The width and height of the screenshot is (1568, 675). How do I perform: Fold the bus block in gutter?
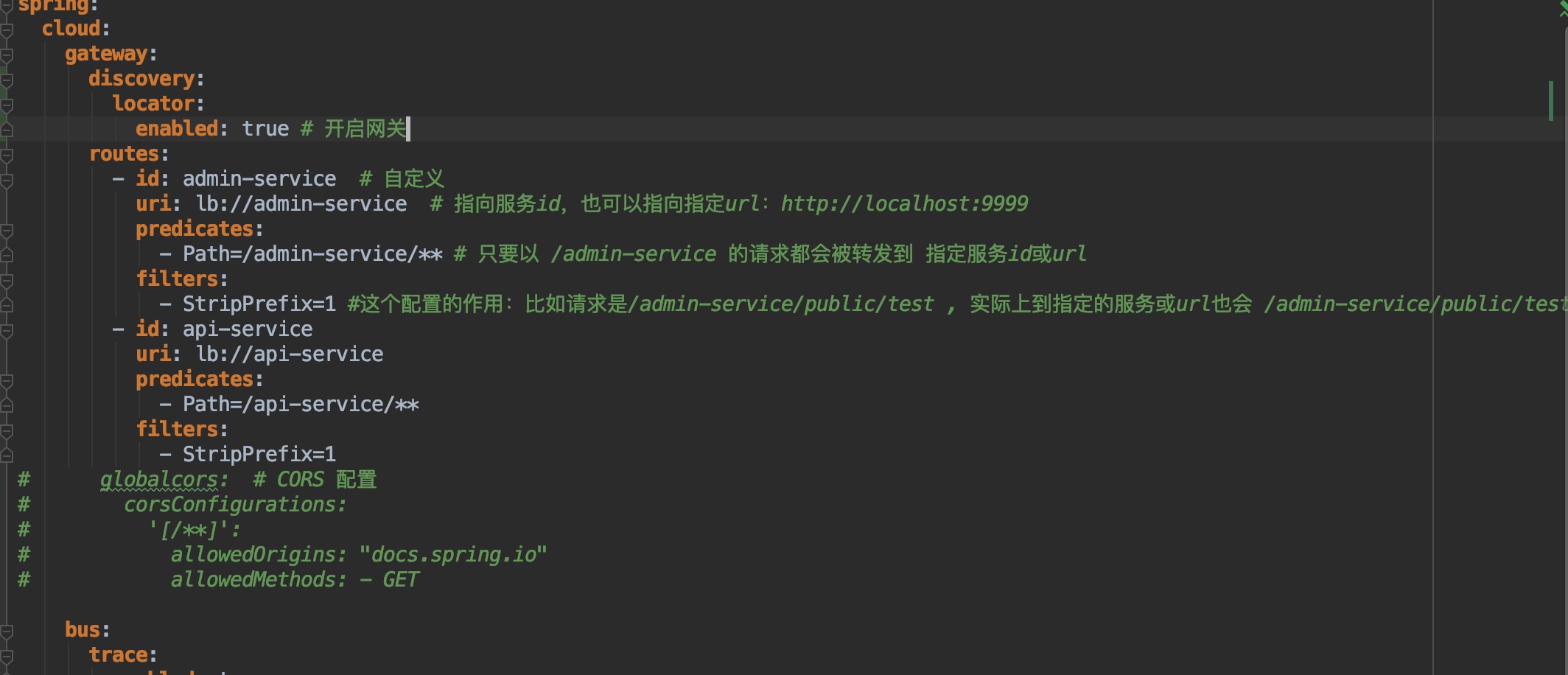[7, 631]
